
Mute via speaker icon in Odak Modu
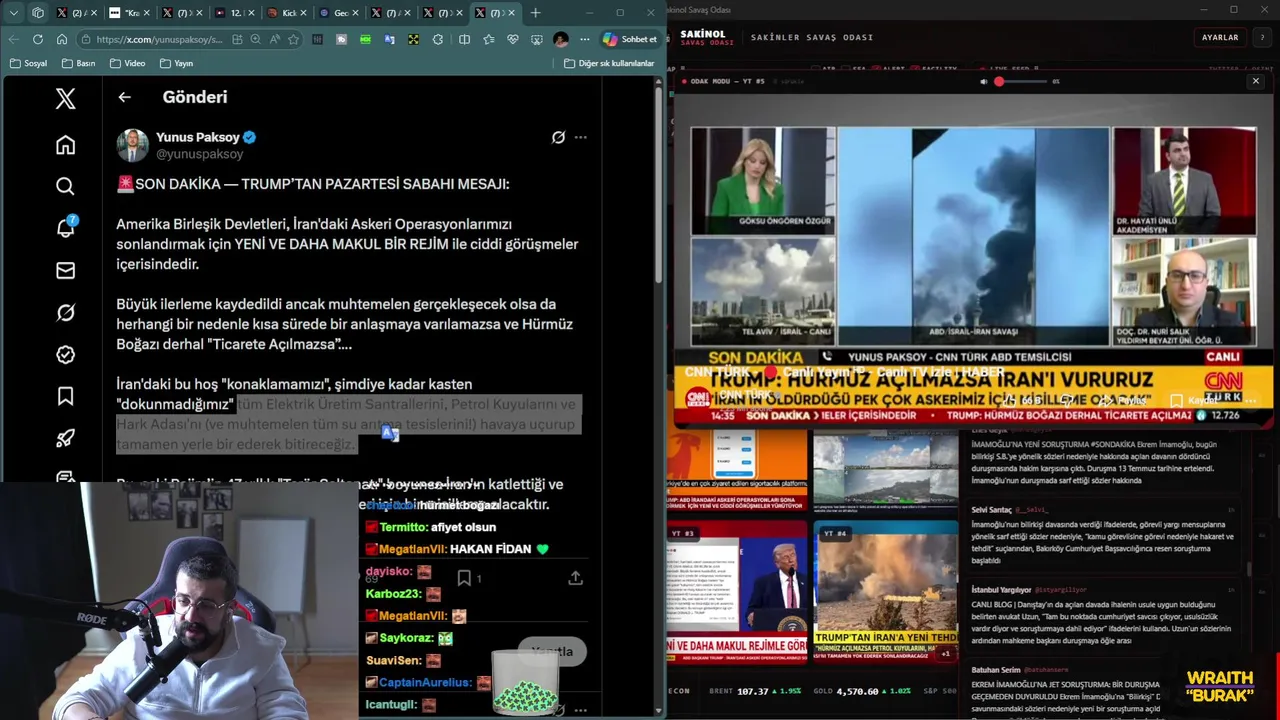[984, 81]
